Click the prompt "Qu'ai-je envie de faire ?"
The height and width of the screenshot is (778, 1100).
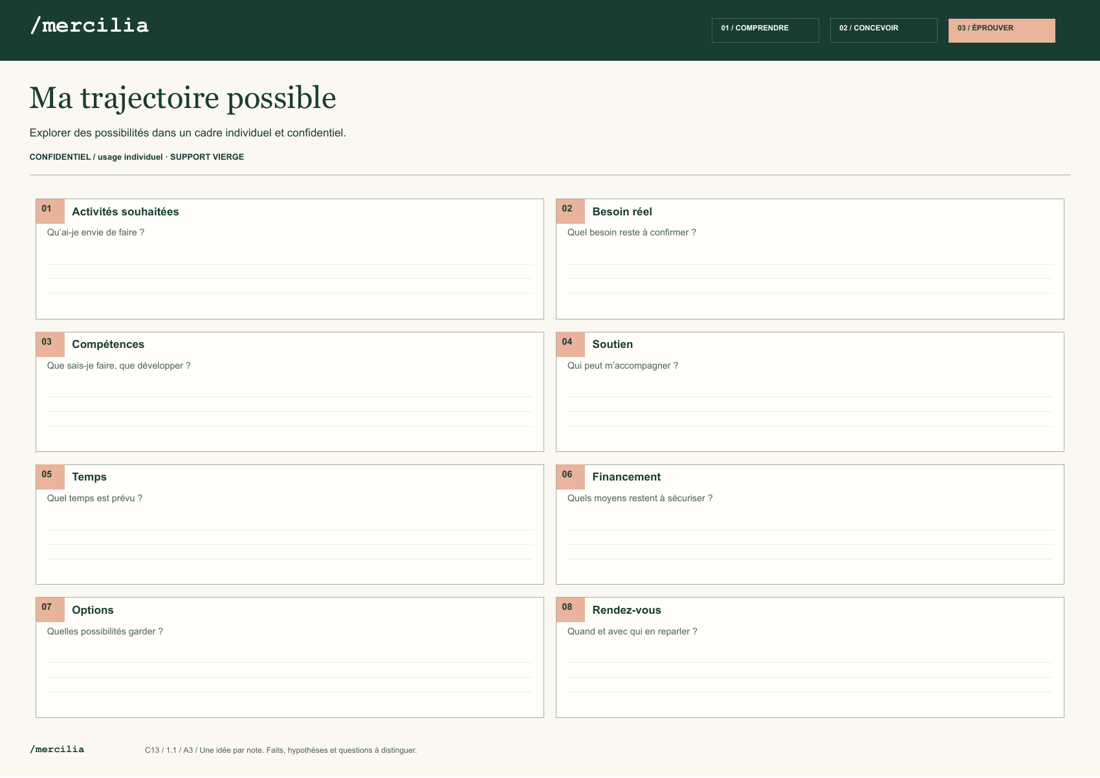95,232
